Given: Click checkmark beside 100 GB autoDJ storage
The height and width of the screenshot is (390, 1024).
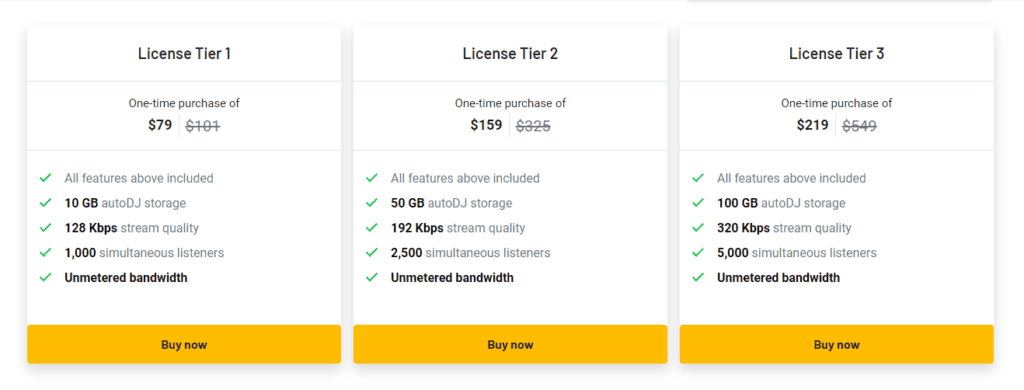Looking at the screenshot, I should [x=698, y=203].
